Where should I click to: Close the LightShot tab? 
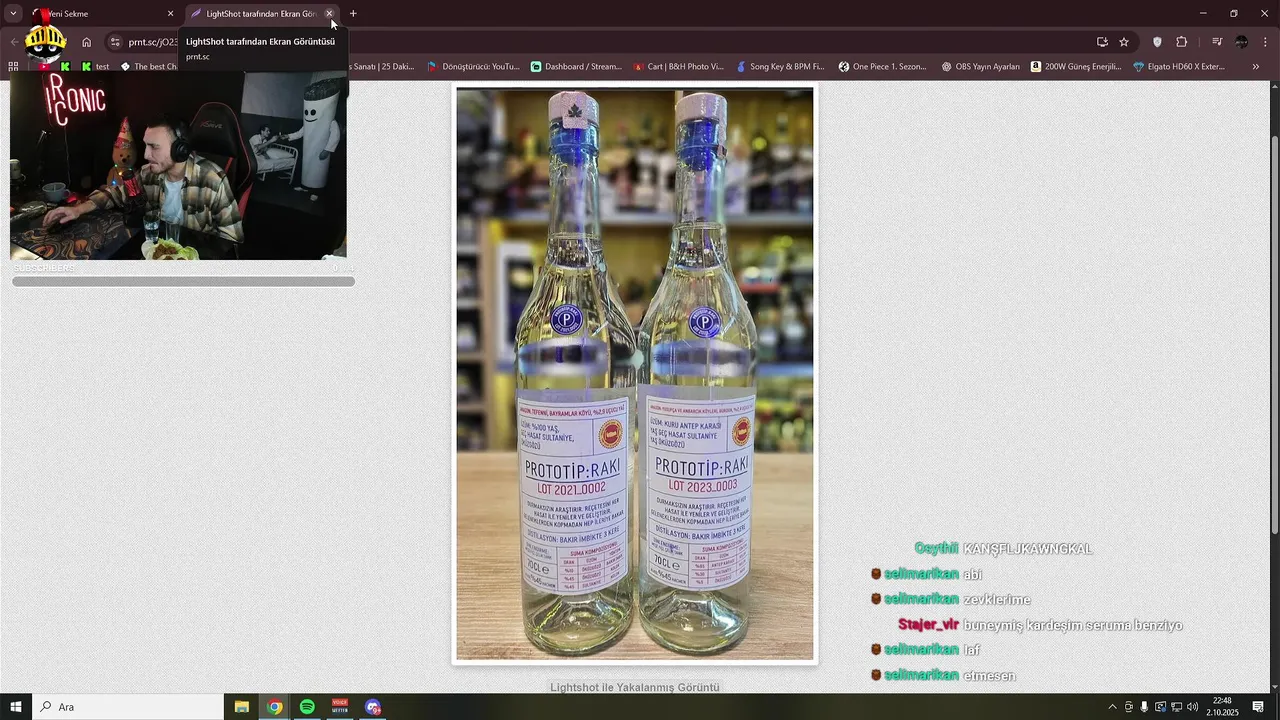329,14
